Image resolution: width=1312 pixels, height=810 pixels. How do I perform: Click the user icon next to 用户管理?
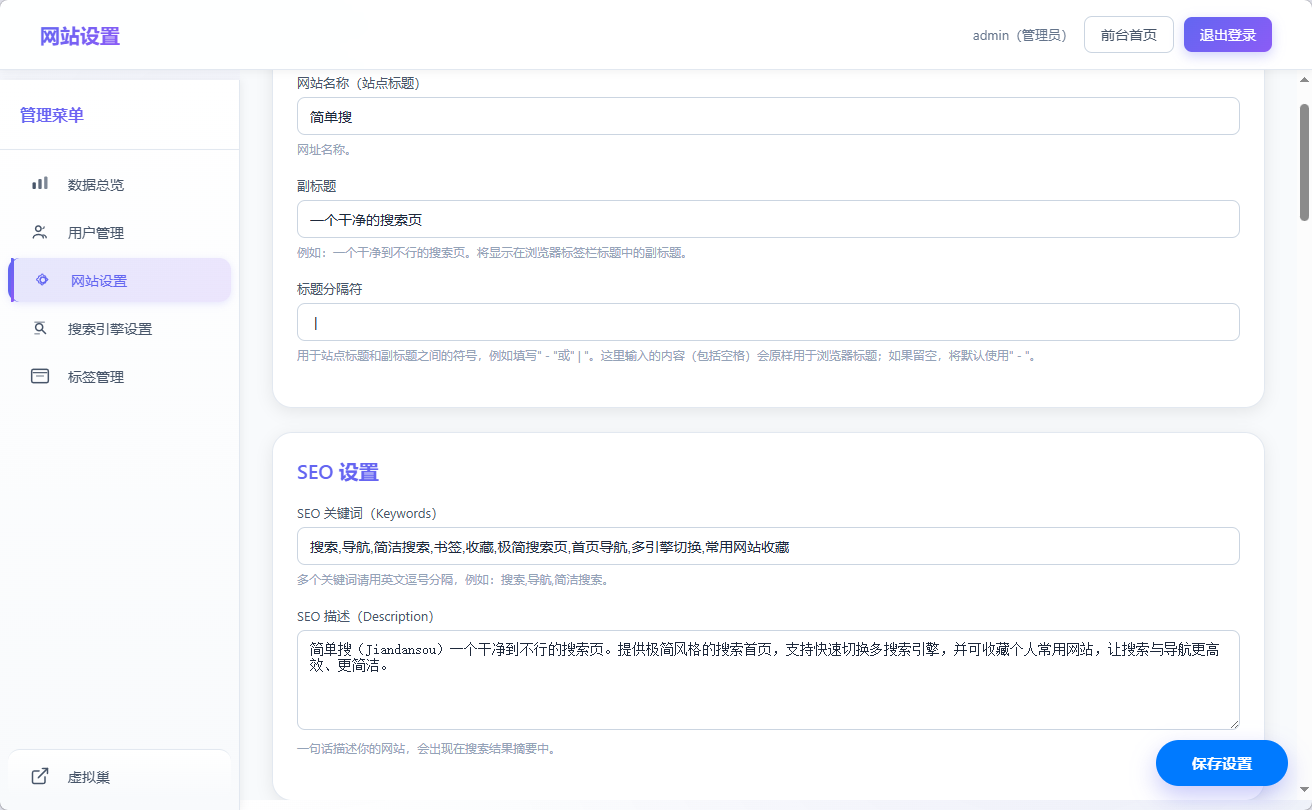pos(39,232)
